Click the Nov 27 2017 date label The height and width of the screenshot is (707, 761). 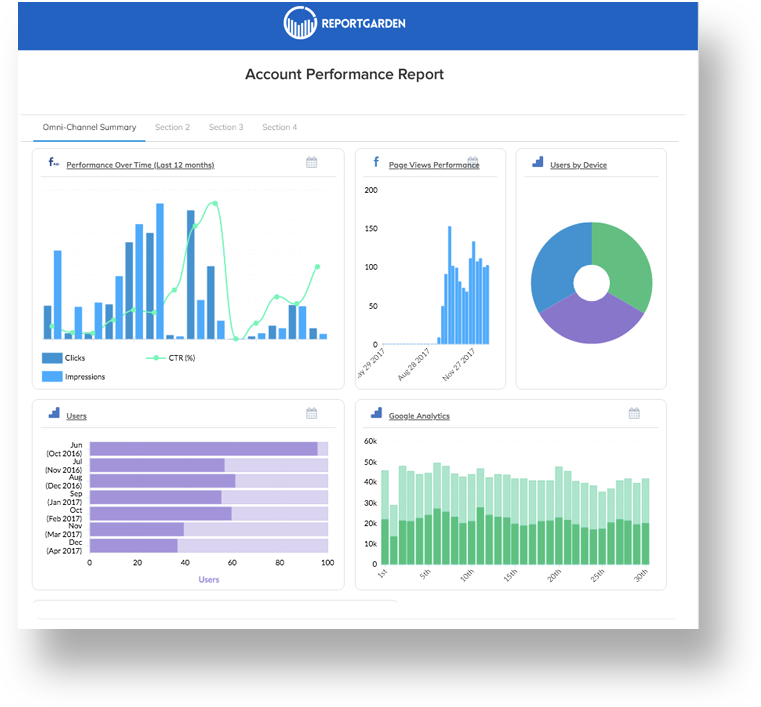(x=459, y=364)
